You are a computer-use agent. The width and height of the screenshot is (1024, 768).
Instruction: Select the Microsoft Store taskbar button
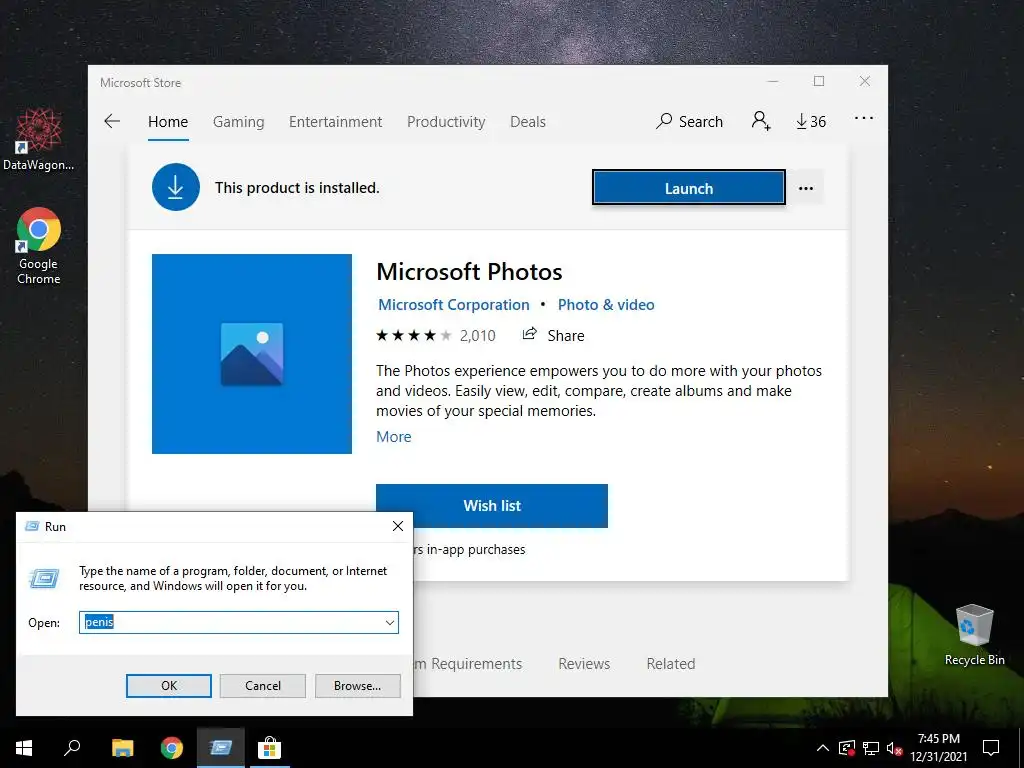click(269, 748)
